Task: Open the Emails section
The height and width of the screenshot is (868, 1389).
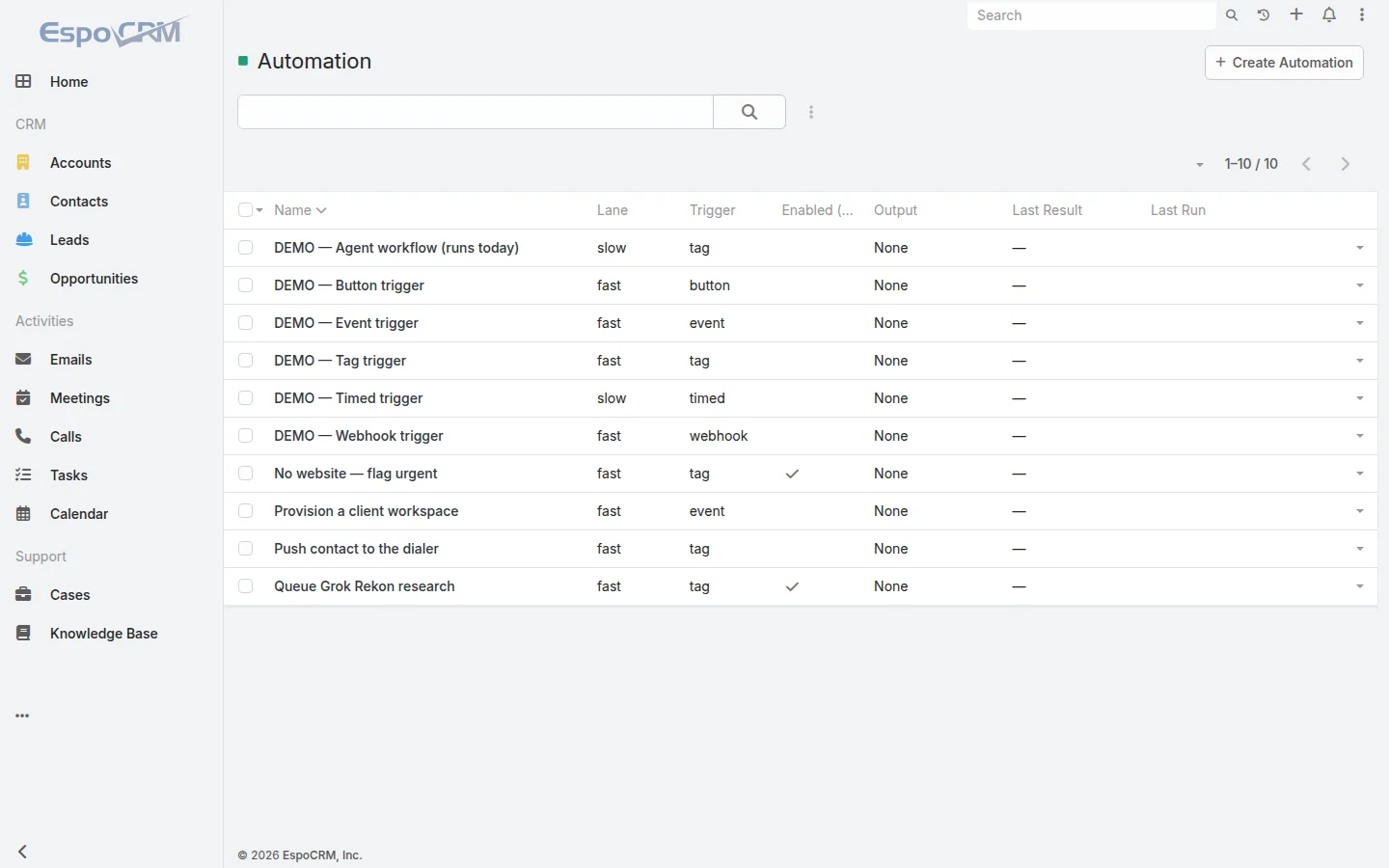Action: [70, 360]
